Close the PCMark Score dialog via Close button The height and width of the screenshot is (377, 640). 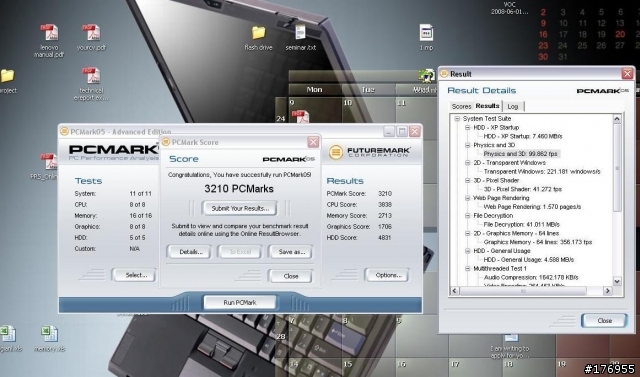coord(291,276)
